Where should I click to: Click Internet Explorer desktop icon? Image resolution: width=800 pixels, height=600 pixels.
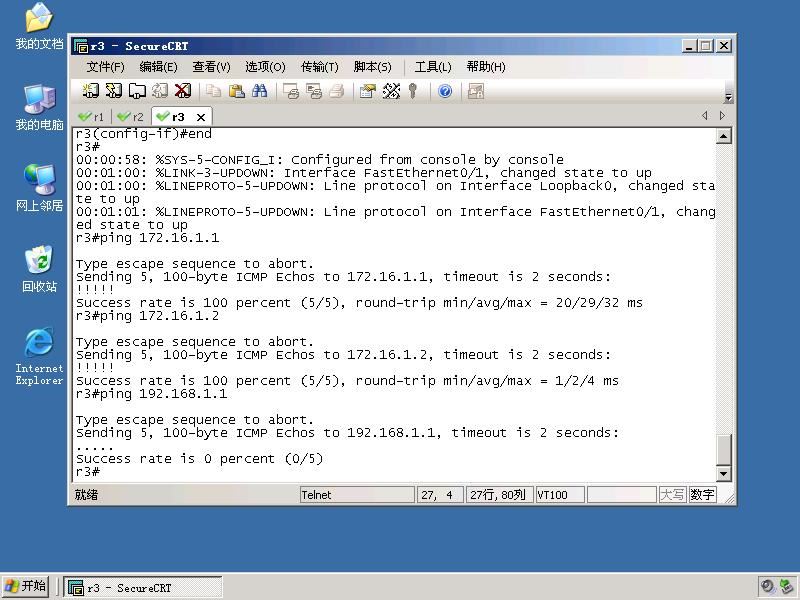click(x=39, y=356)
